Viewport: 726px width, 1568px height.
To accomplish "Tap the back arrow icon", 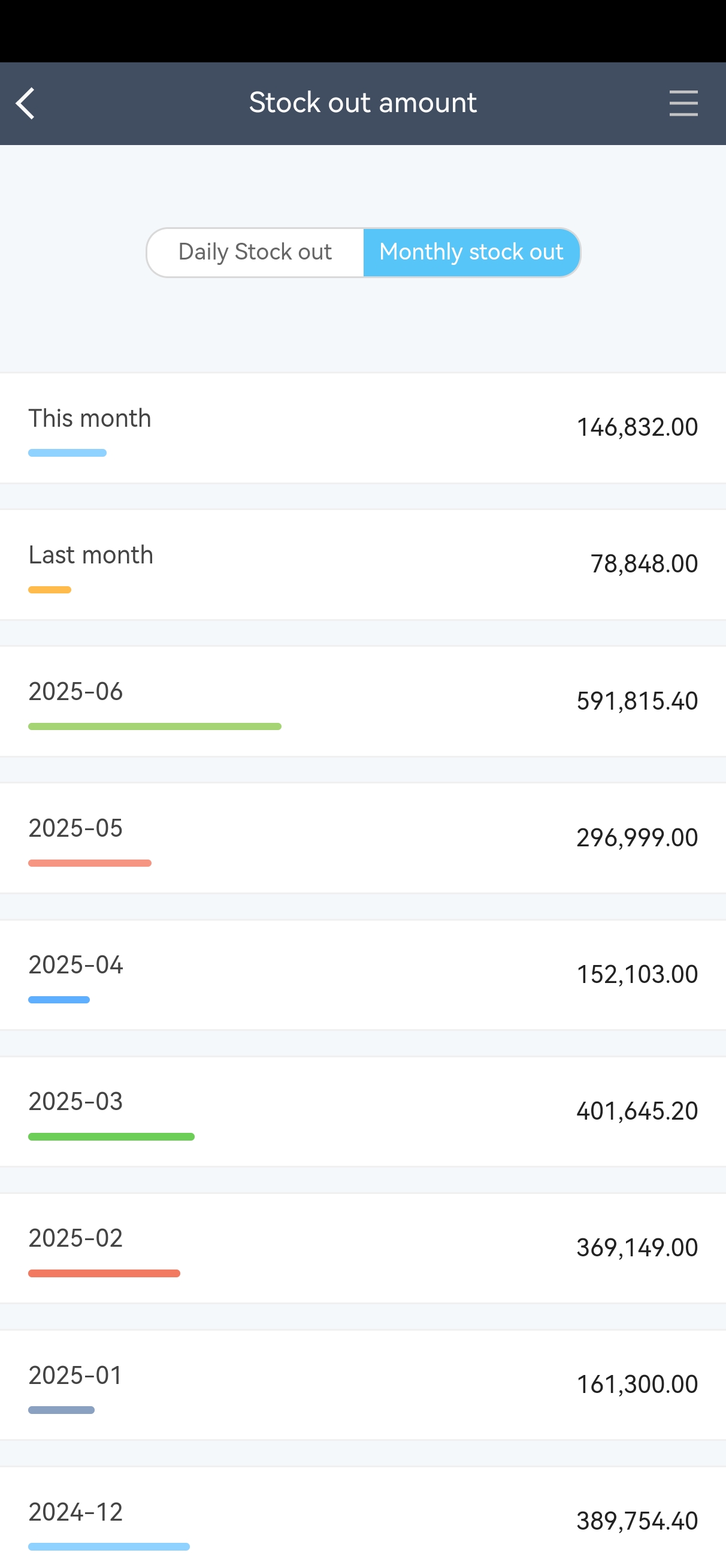I will tap(26, 104).
